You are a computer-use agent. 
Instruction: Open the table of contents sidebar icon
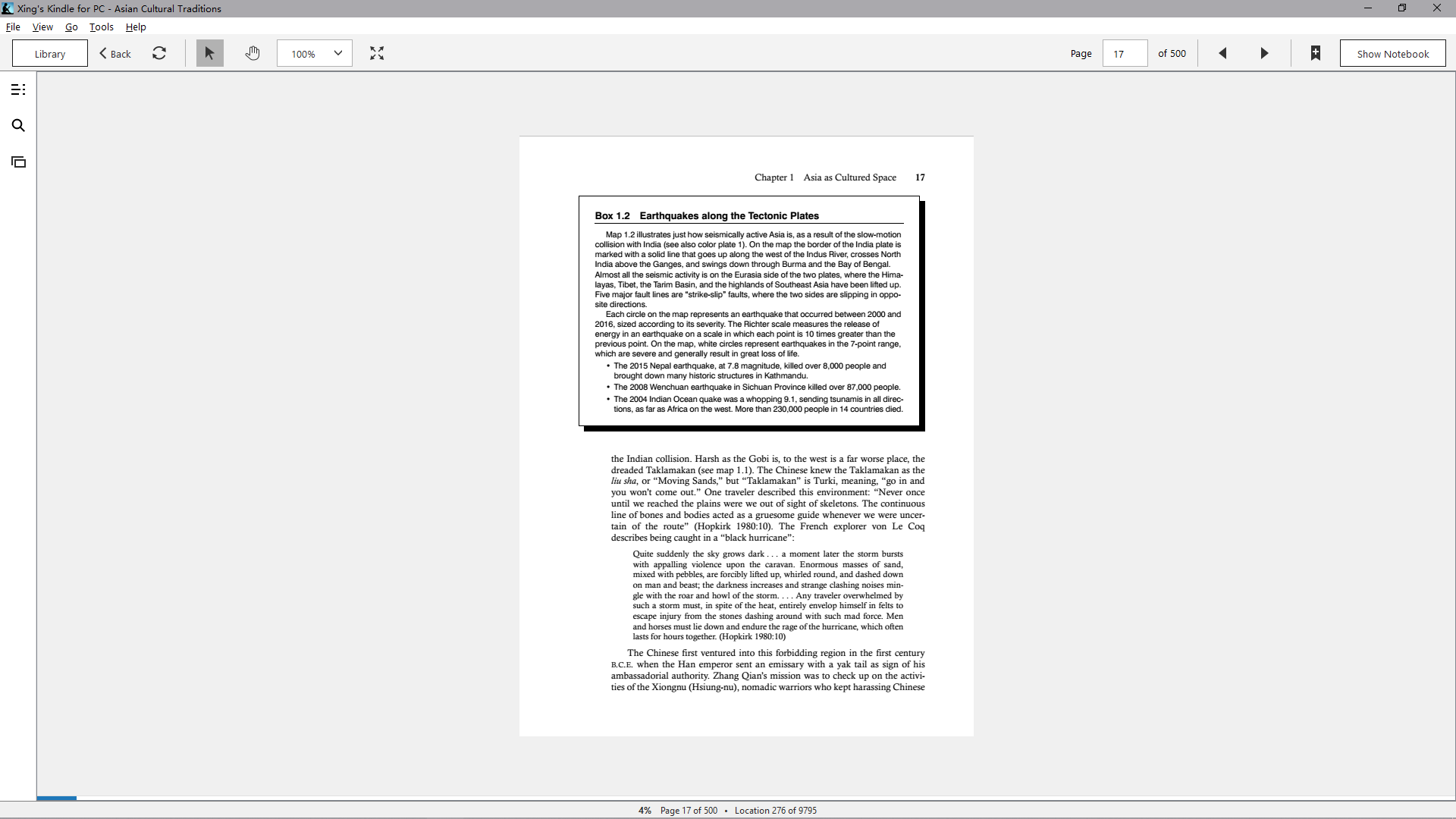click(x=18, y=89)
